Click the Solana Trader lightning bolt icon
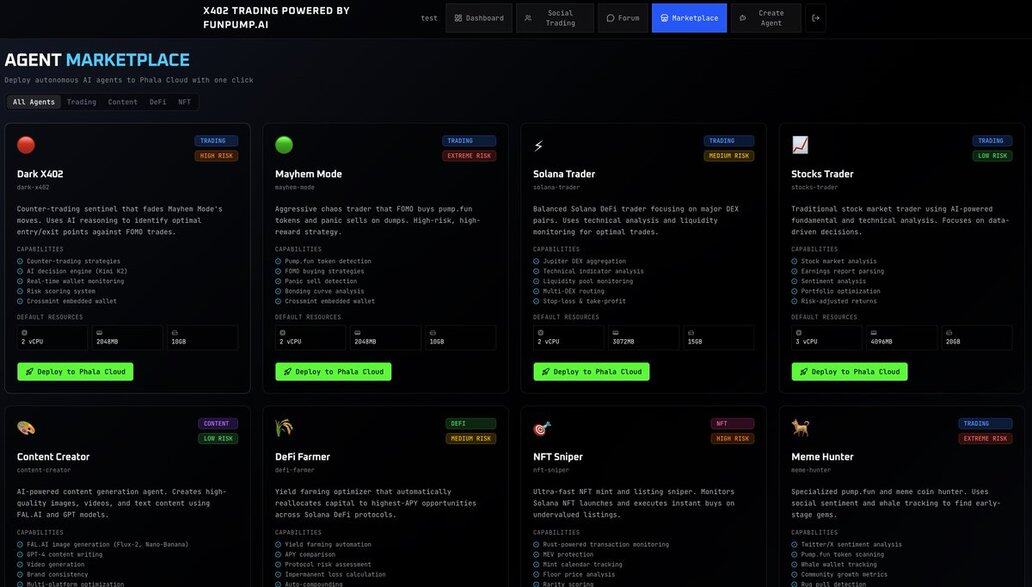This screenshot has height=587, width=1032. point(539,146)
